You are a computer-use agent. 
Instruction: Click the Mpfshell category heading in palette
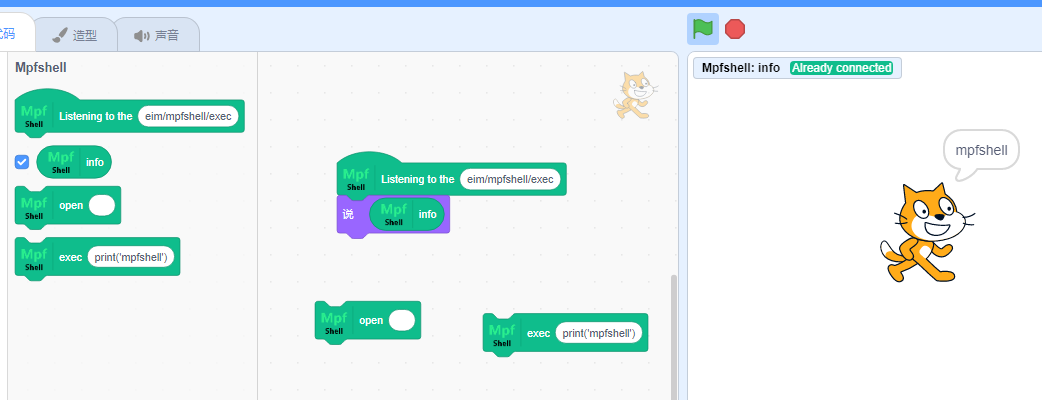point(41,67)
